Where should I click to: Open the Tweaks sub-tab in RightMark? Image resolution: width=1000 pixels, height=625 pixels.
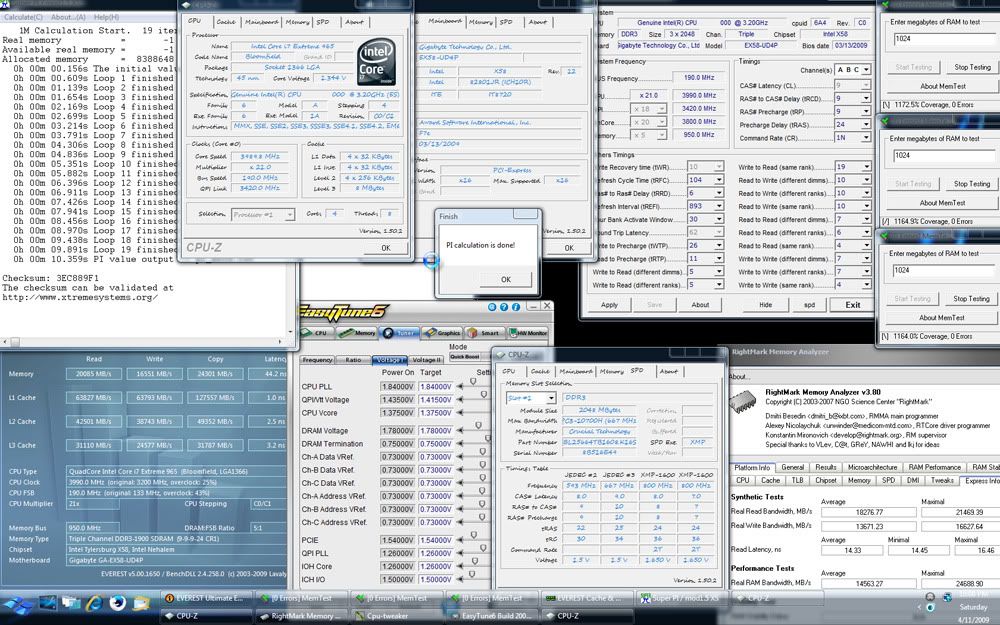[942, 481]
